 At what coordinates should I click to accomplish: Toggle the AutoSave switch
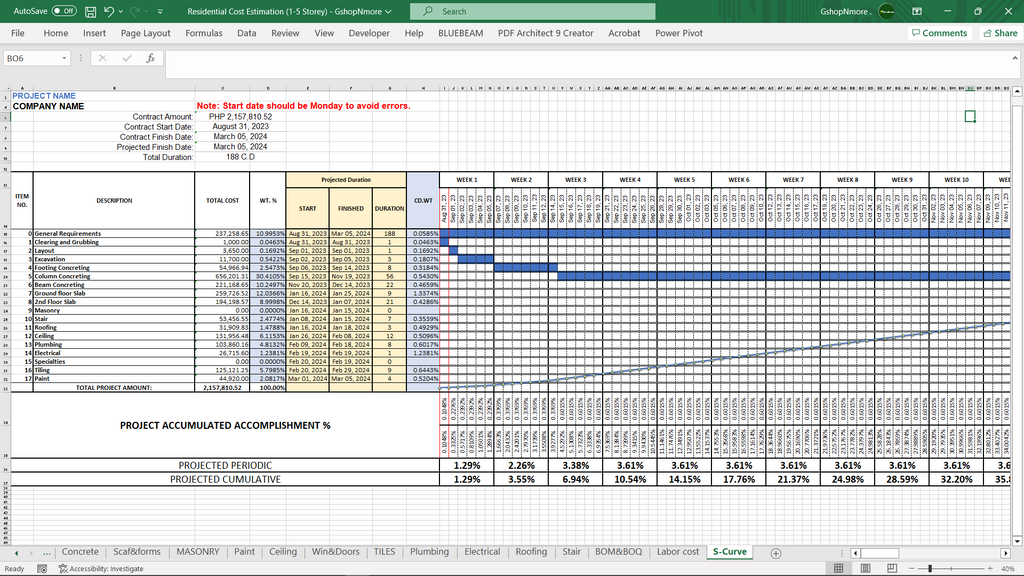pyautogui.click(x=64, y=11)
